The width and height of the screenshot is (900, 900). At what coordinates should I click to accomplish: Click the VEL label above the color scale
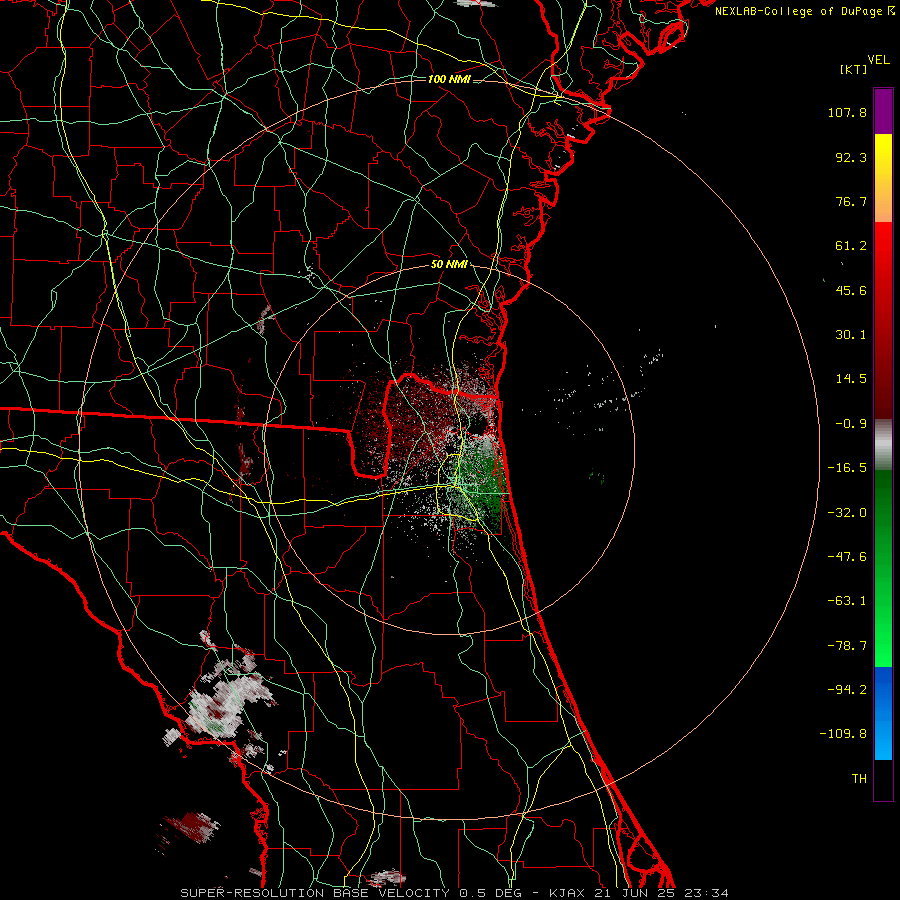879,60
